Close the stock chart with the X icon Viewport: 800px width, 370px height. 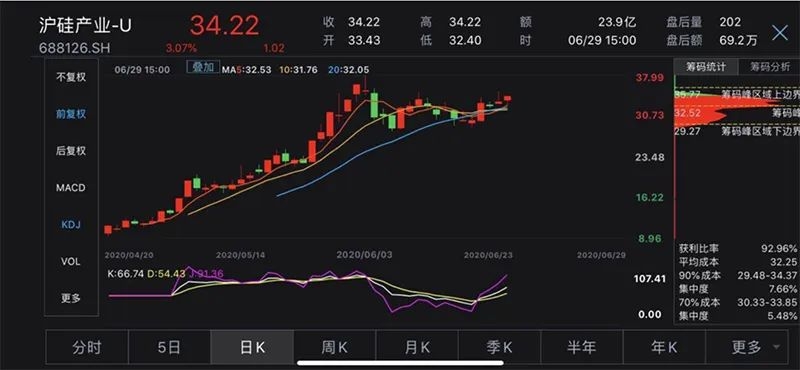click(x=780, y=33)
